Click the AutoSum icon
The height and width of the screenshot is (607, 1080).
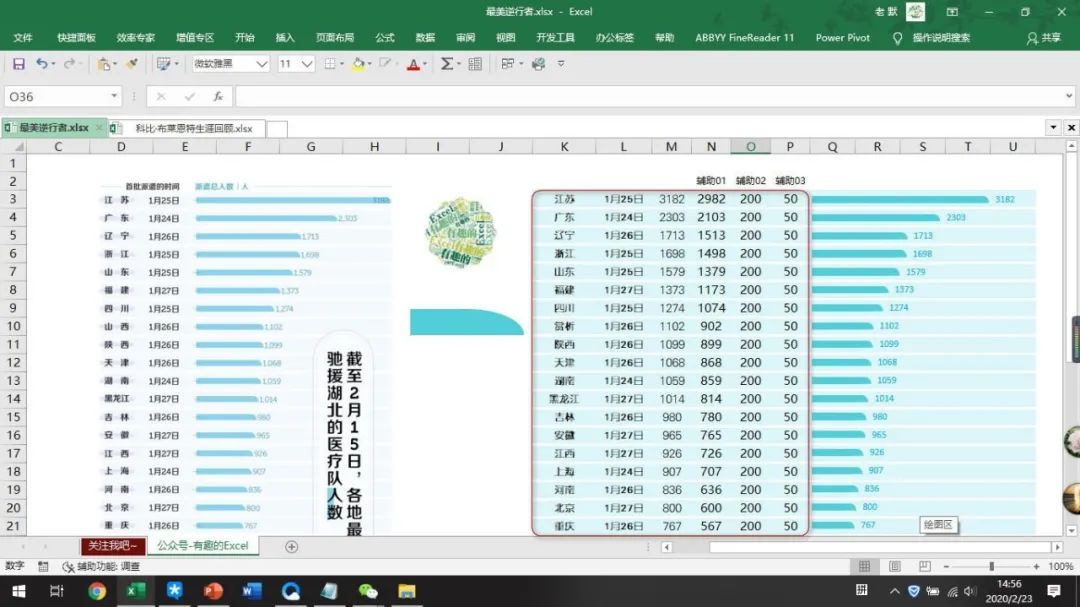point(444,62)
